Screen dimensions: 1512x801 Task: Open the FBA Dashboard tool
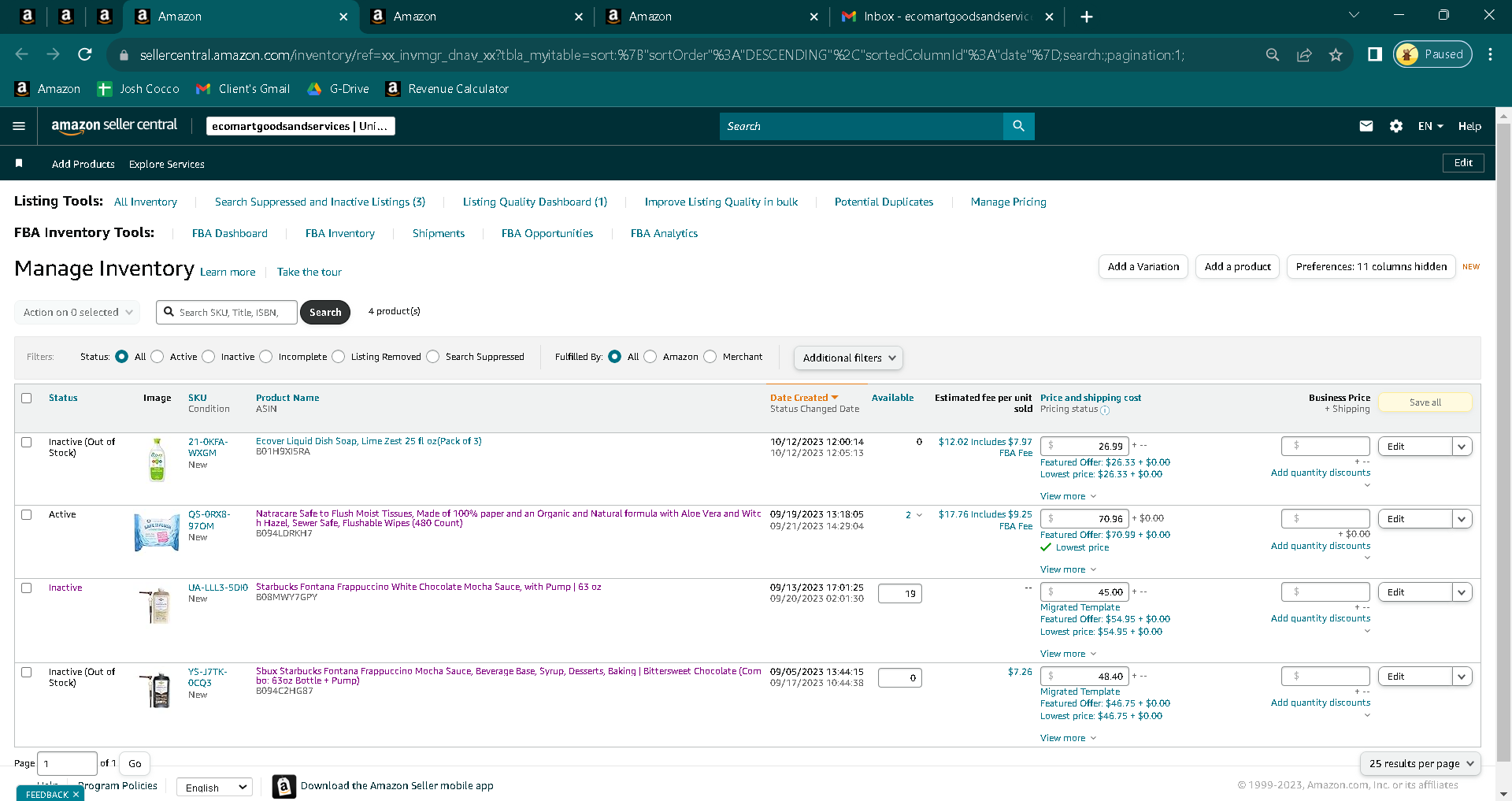click(x=230, y=234)
